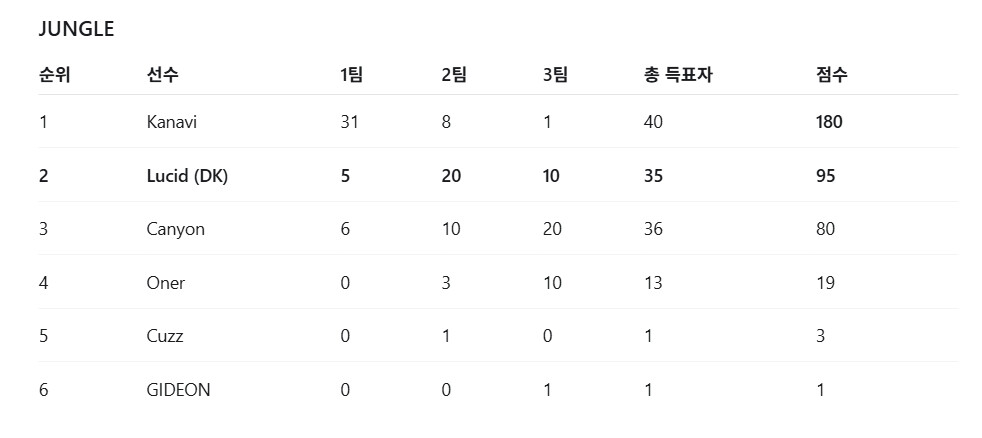Click Lucid's bold score 95
The width and height of the screenshot is (982, 438).
point(825,176)
